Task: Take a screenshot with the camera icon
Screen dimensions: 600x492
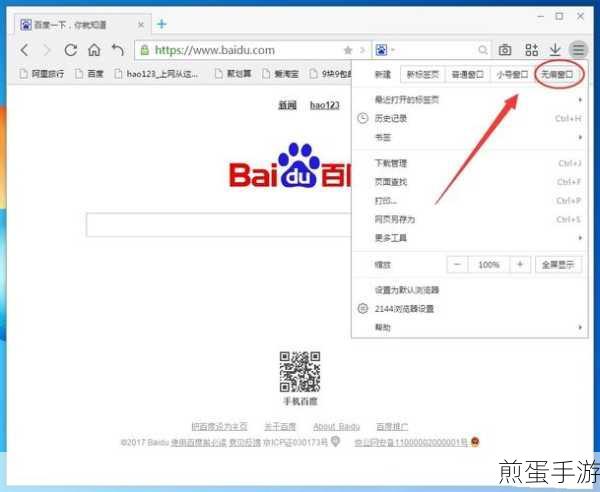Action: pos(505,50)
